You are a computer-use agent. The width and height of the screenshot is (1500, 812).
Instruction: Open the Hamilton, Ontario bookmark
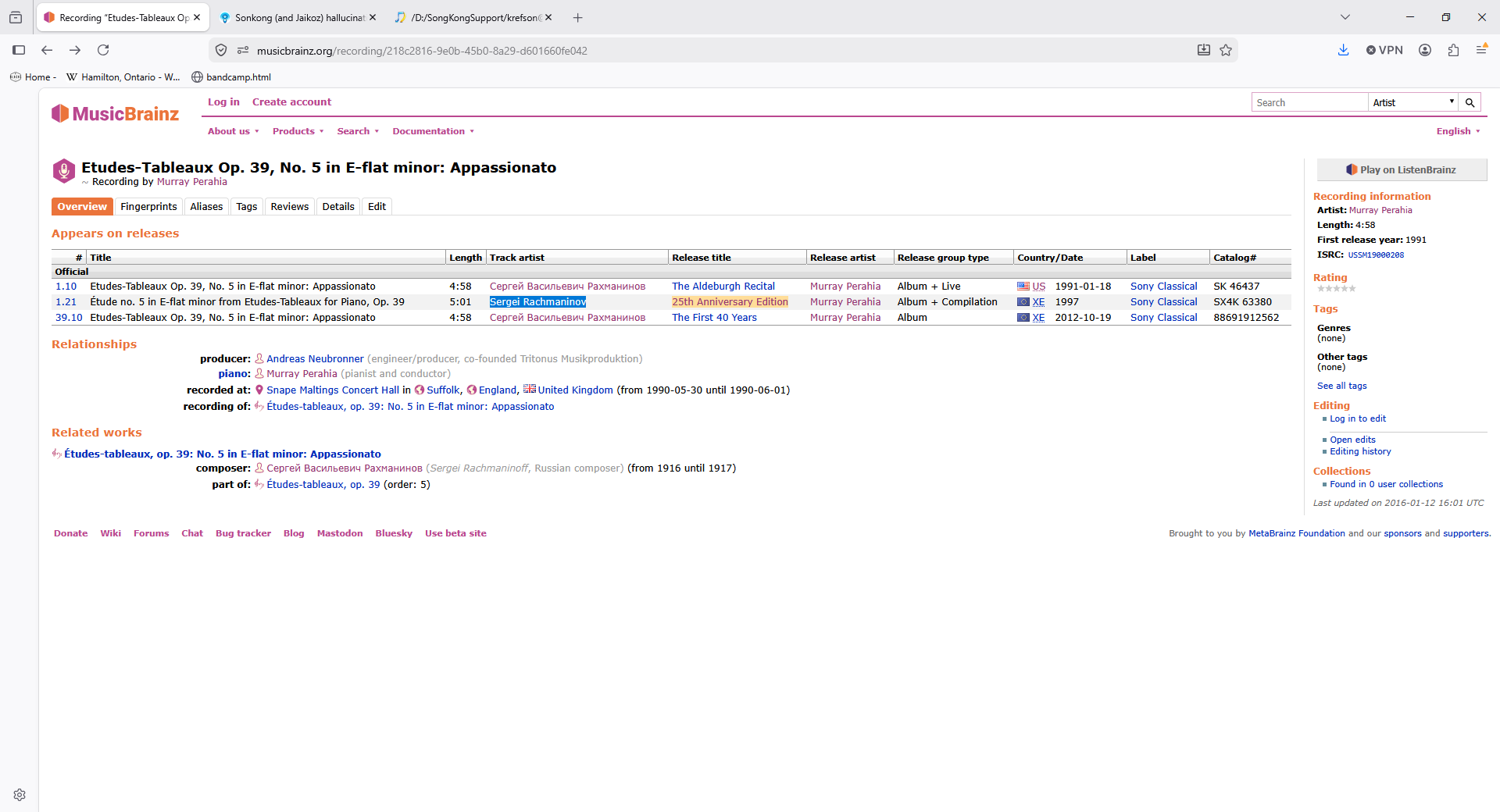point(123,77)
